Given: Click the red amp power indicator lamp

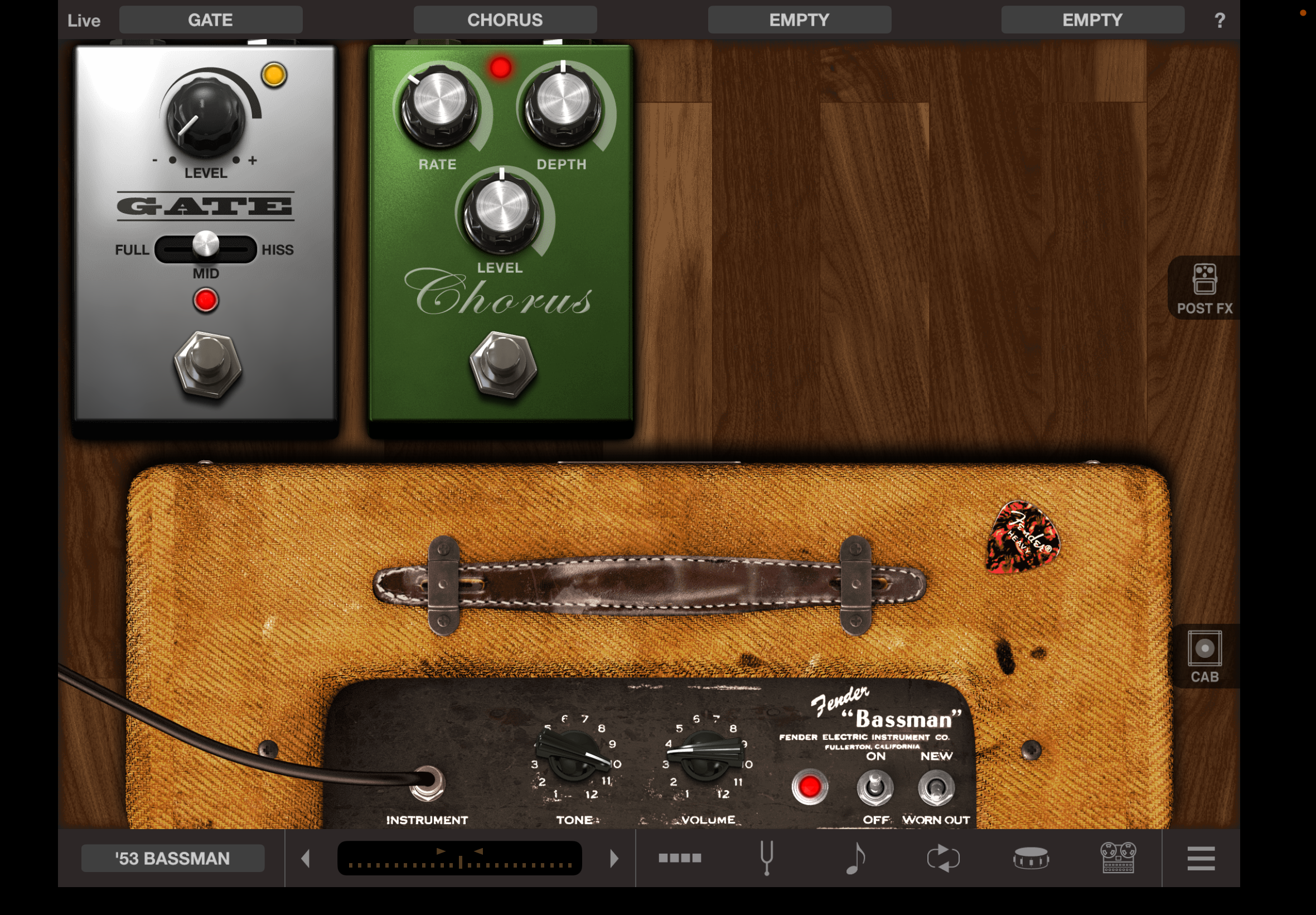Looking at the screenshot, I should pyautogui.click(x=809, y=787).
